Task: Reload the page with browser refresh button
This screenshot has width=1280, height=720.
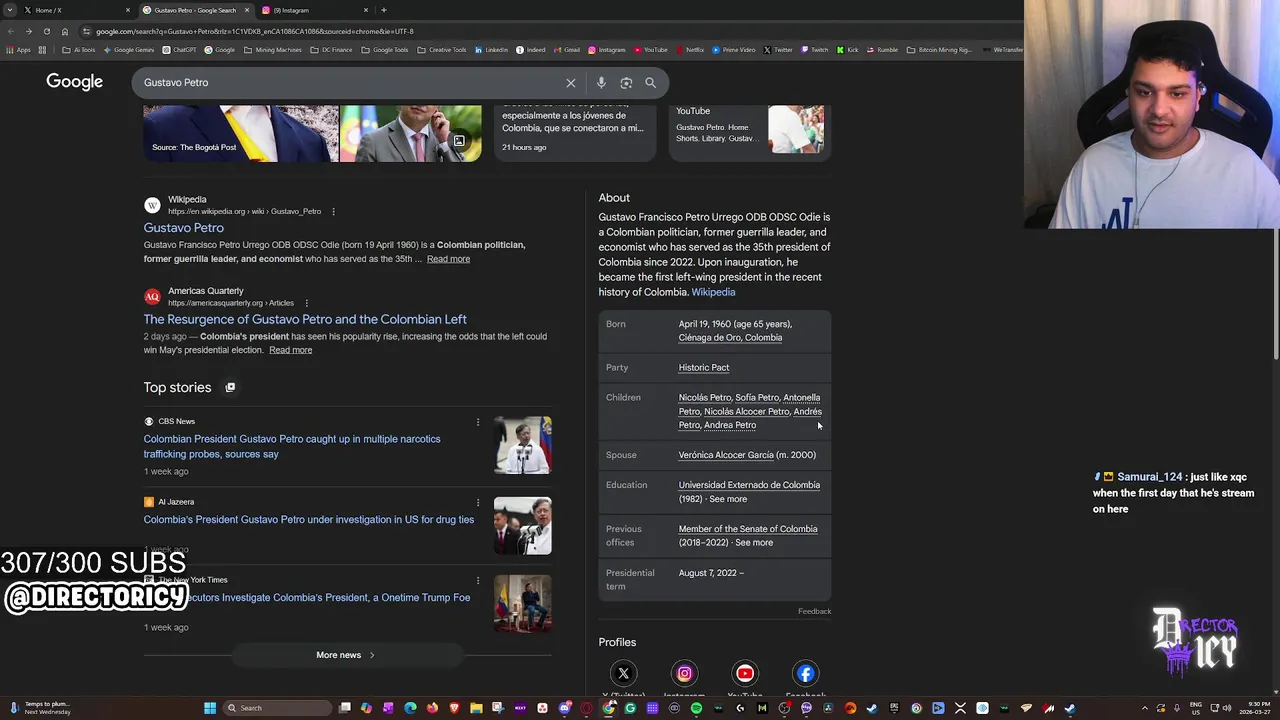Action: point(46,31)
